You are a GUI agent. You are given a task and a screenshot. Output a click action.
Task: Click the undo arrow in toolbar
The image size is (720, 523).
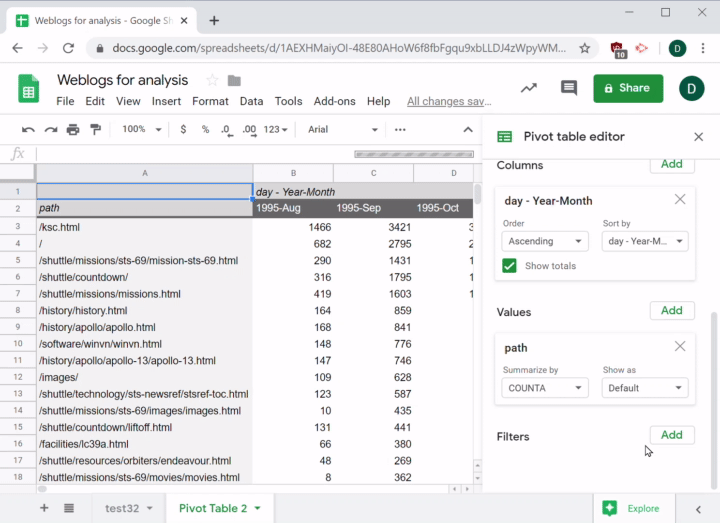[28, 129]
